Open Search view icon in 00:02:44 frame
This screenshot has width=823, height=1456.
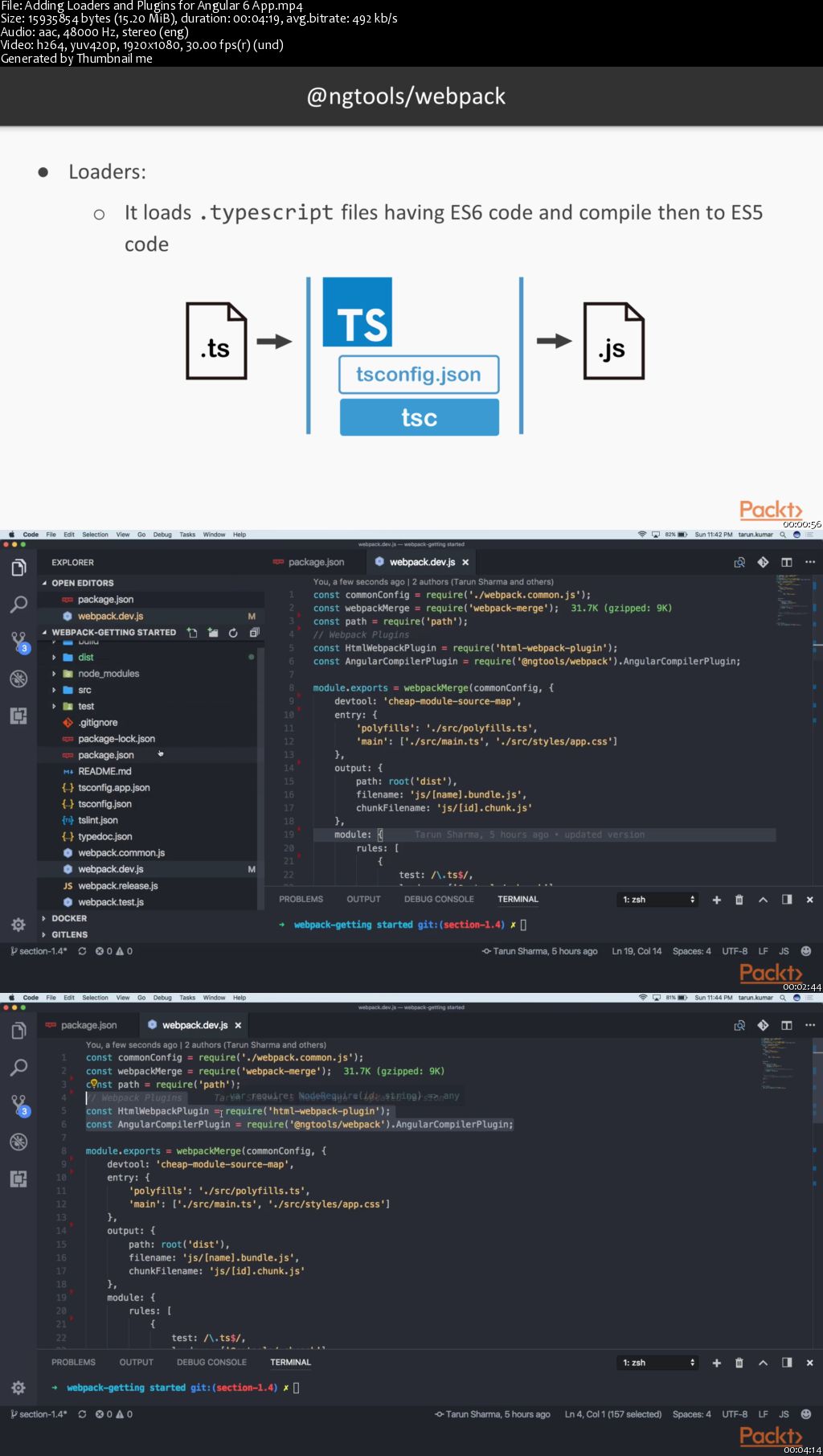(18, 605)
